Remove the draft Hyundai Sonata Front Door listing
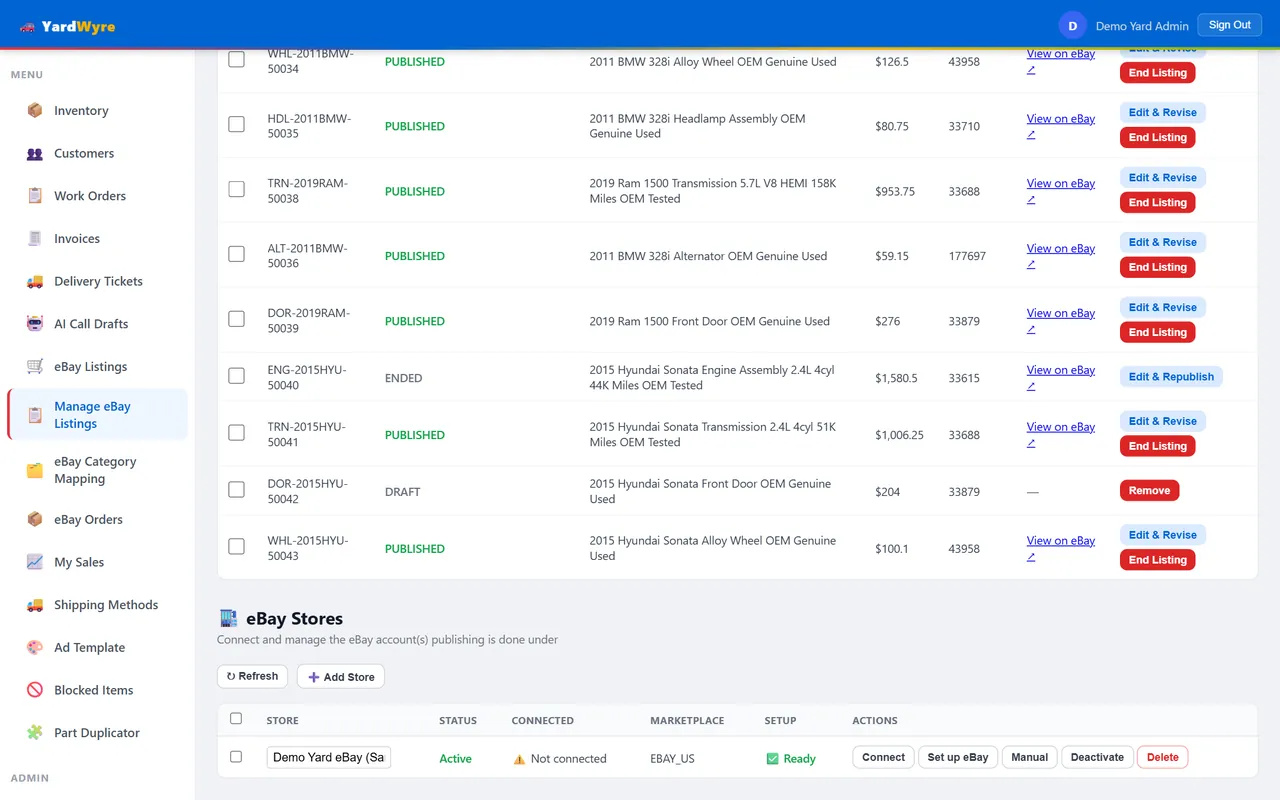 1149,491
